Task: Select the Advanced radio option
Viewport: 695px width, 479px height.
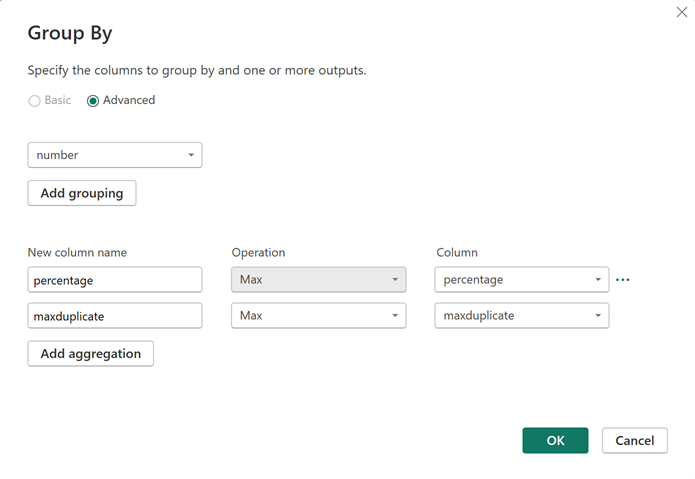Action: 93,101
